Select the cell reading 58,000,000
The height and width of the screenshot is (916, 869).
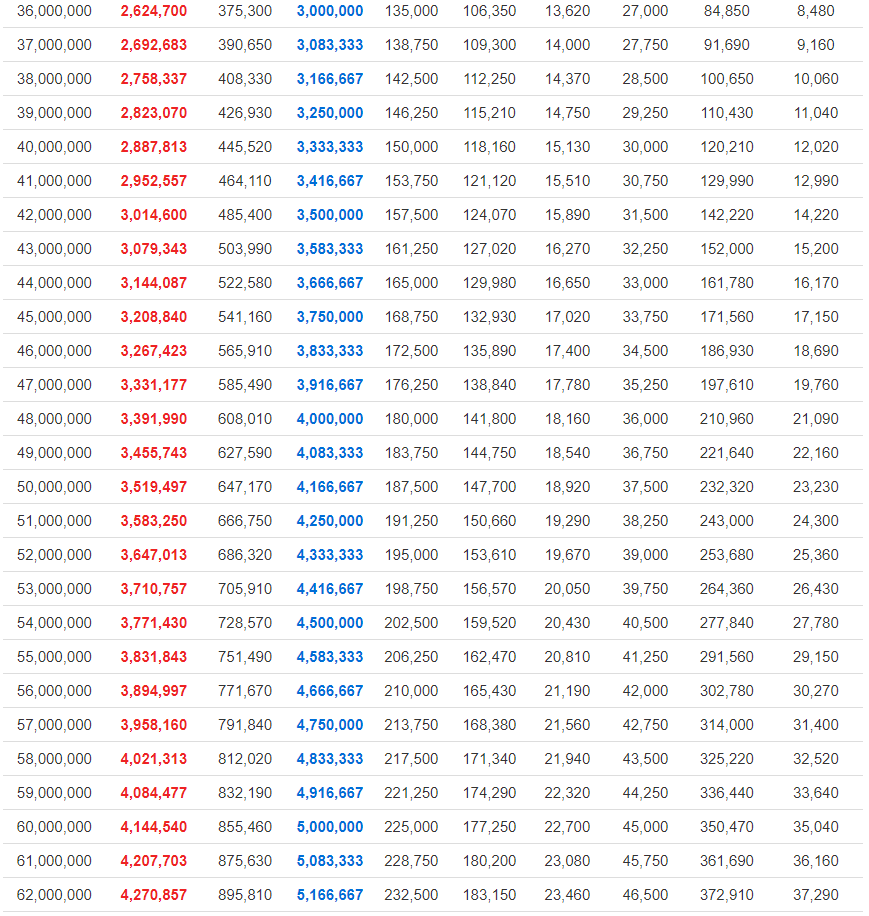pyautogui.click(x=54, y=759)
